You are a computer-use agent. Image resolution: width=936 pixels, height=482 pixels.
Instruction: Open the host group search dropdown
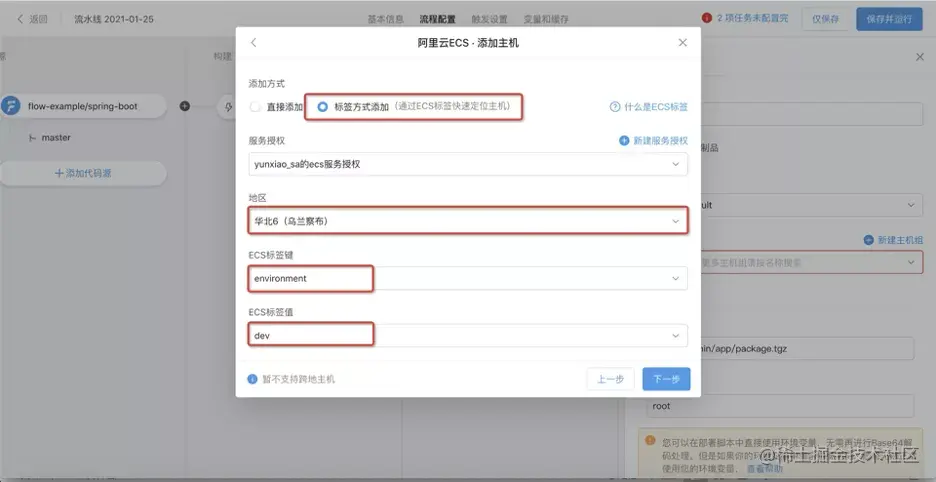(x=812, y=262)
